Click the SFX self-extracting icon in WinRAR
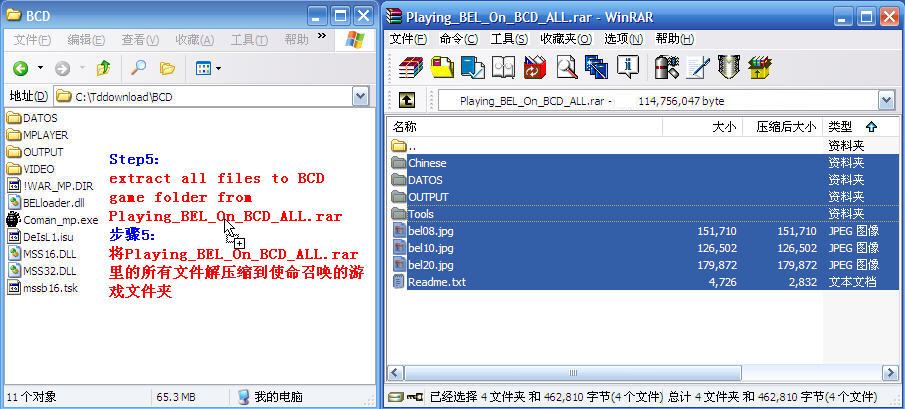 click(760, 67)
